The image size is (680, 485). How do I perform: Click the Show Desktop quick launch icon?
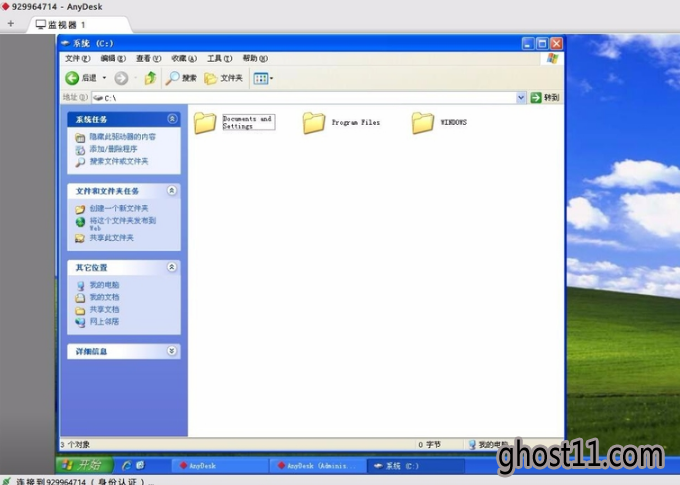pos(140,465)
